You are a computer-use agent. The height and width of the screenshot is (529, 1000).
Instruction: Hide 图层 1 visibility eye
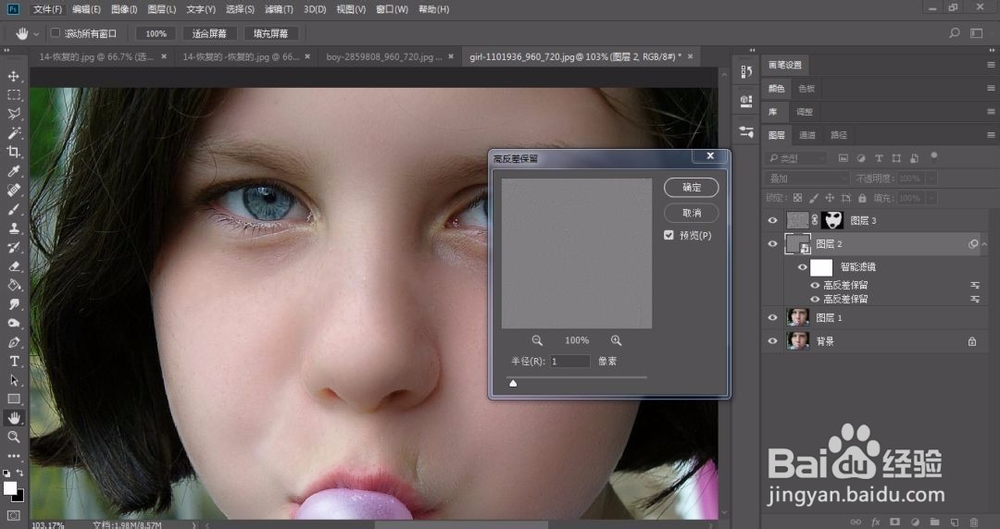pyautogui.click(x=772, y=317)
